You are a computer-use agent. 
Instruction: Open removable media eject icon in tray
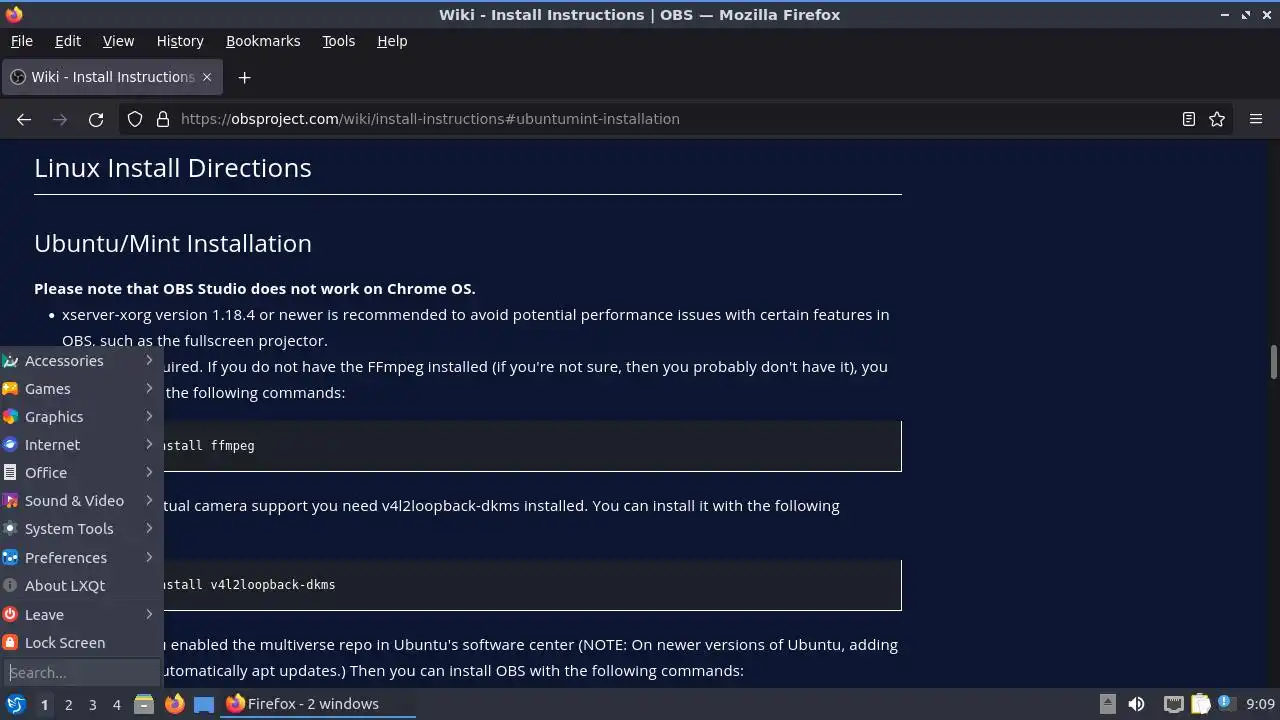point(1108,704)
